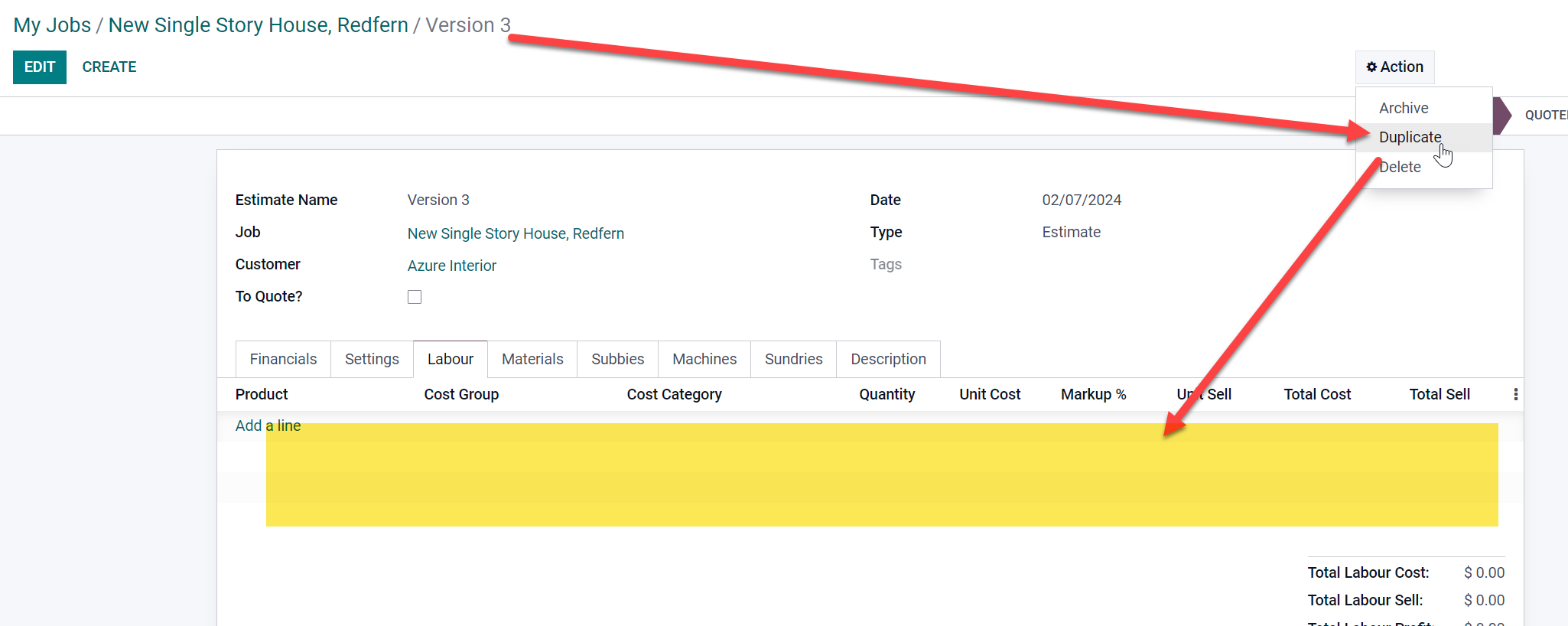This screenshot has height=626, width=1568.
Task: Sort by the Markup % column header
Action: click(1093, 394)
